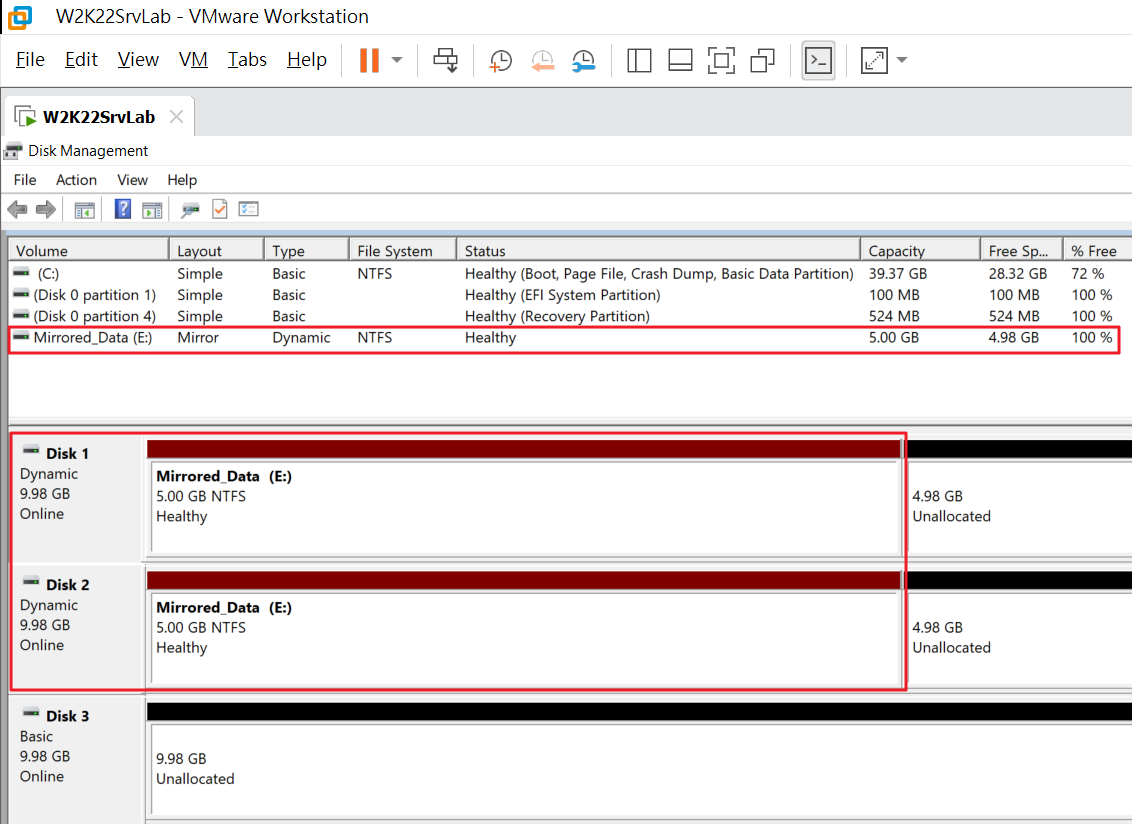This screenshot has height=824, width=1132.
Task: Click the Forward arrow in Disk Management
Action: point(45,209)
